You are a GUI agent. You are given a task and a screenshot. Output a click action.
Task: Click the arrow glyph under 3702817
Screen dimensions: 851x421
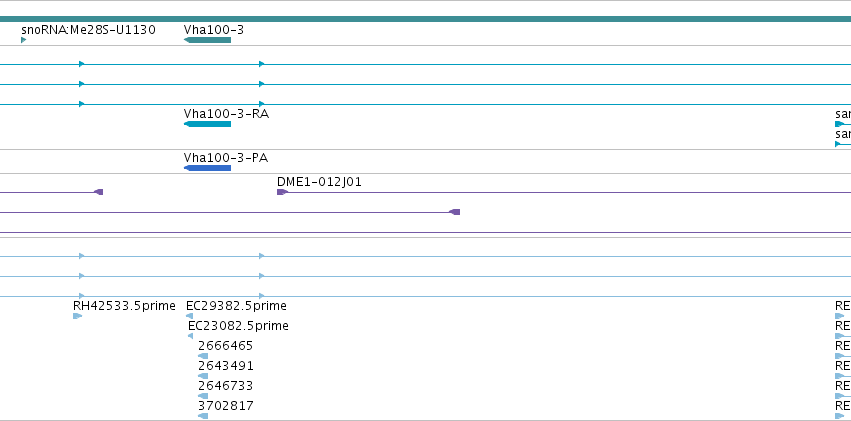203,416
